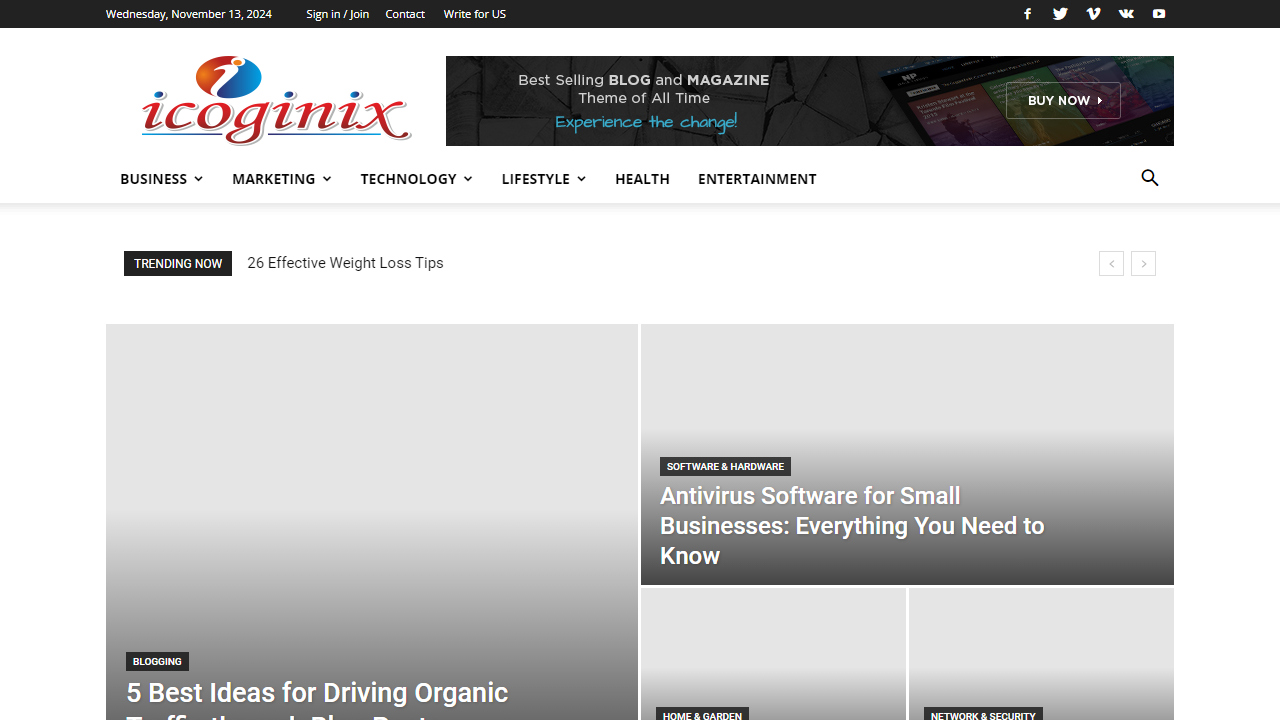Screen dimensions: 1280x720
Task: Click the Vimeo icon in the top bar
Action: coord(1093,13)
